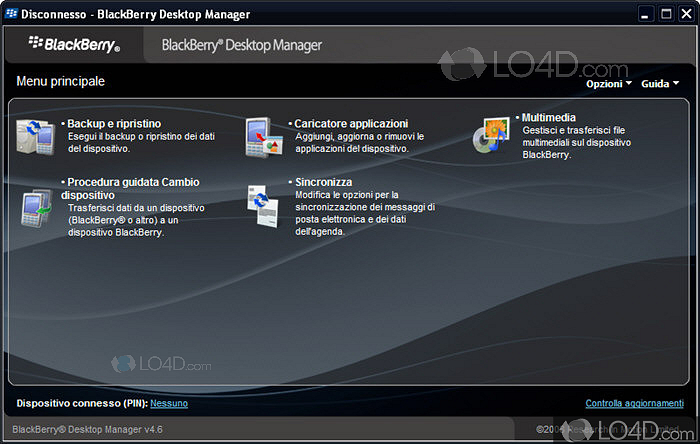Click "Trasferisci dati da un dispositivo" description
The width and height of the screenshot is (700, 444).
point(136,220)
